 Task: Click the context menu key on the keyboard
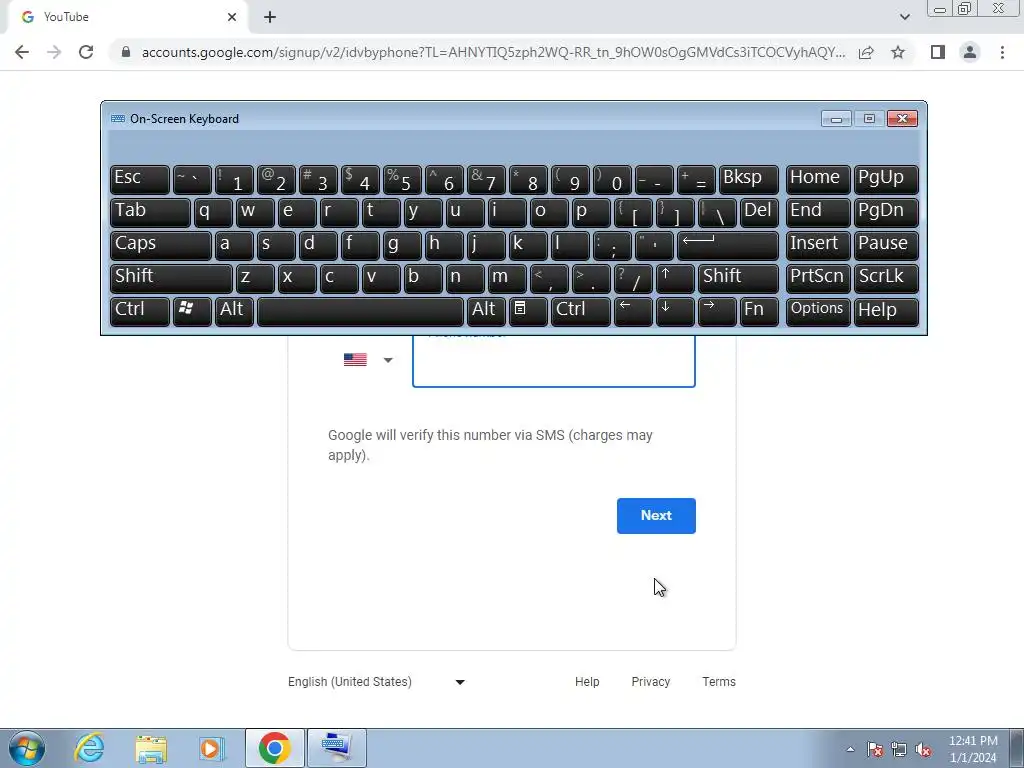[528, 310]
